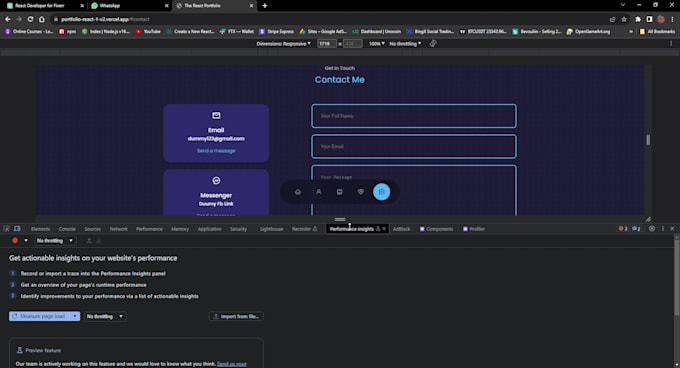Toggle the device toolbar in DevTools

[17, 229]
